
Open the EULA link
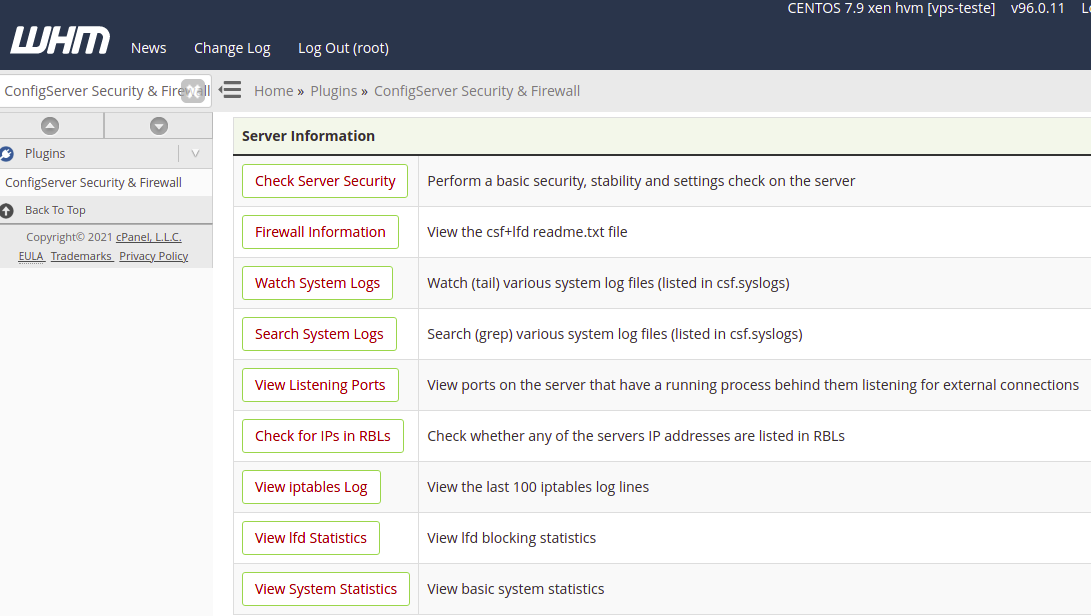coord(31,256)
